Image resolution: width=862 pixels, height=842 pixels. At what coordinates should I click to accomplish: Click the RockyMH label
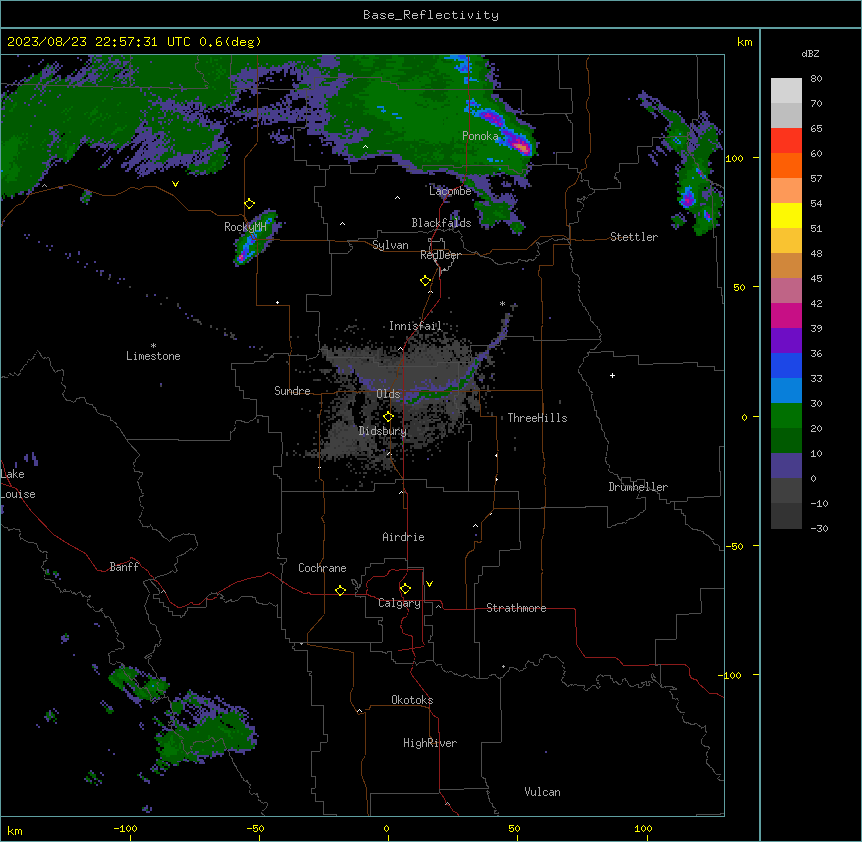click(245, 227)
